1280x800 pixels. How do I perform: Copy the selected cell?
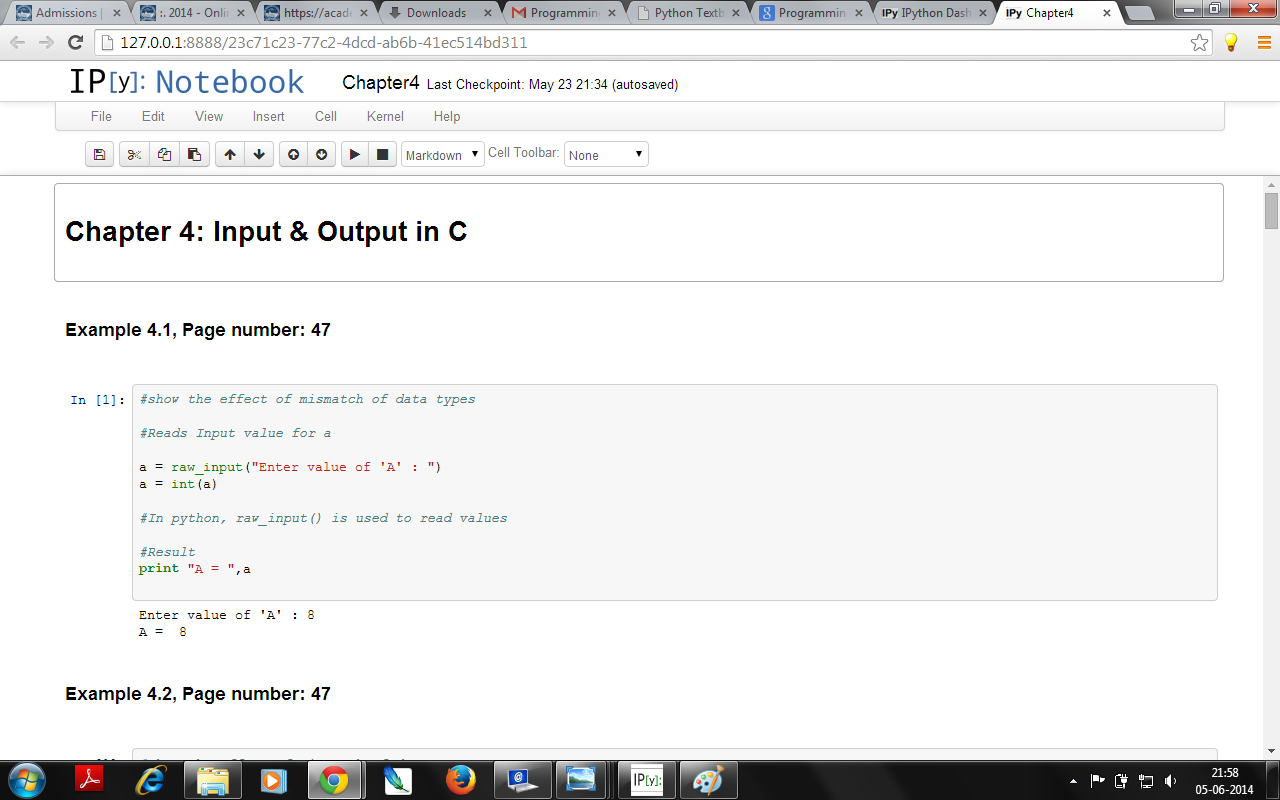(164, 155)
